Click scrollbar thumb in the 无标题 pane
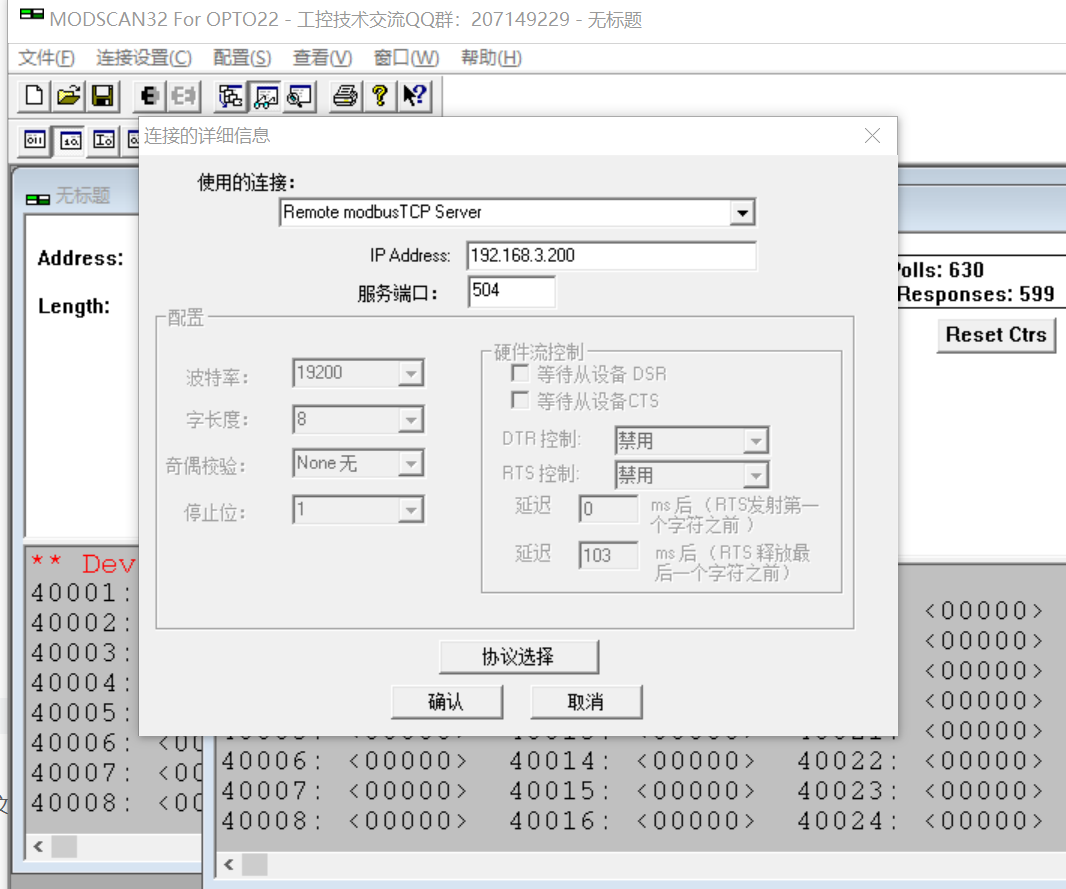This screenshot has height=889, width=1066. coord(65,846)
